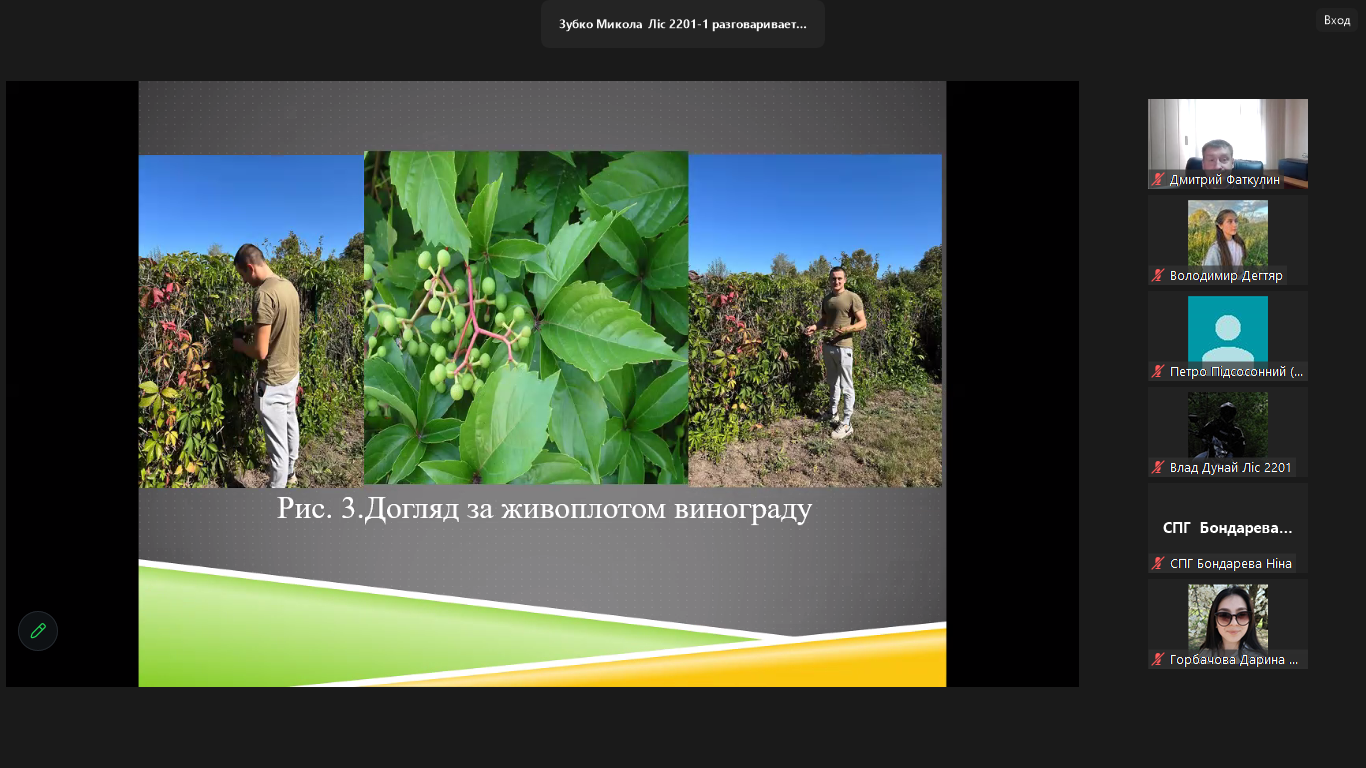The image size is (1366, 768).
Task: Click the right photo of man standing by hedge
Action: (x=815, y=320)
